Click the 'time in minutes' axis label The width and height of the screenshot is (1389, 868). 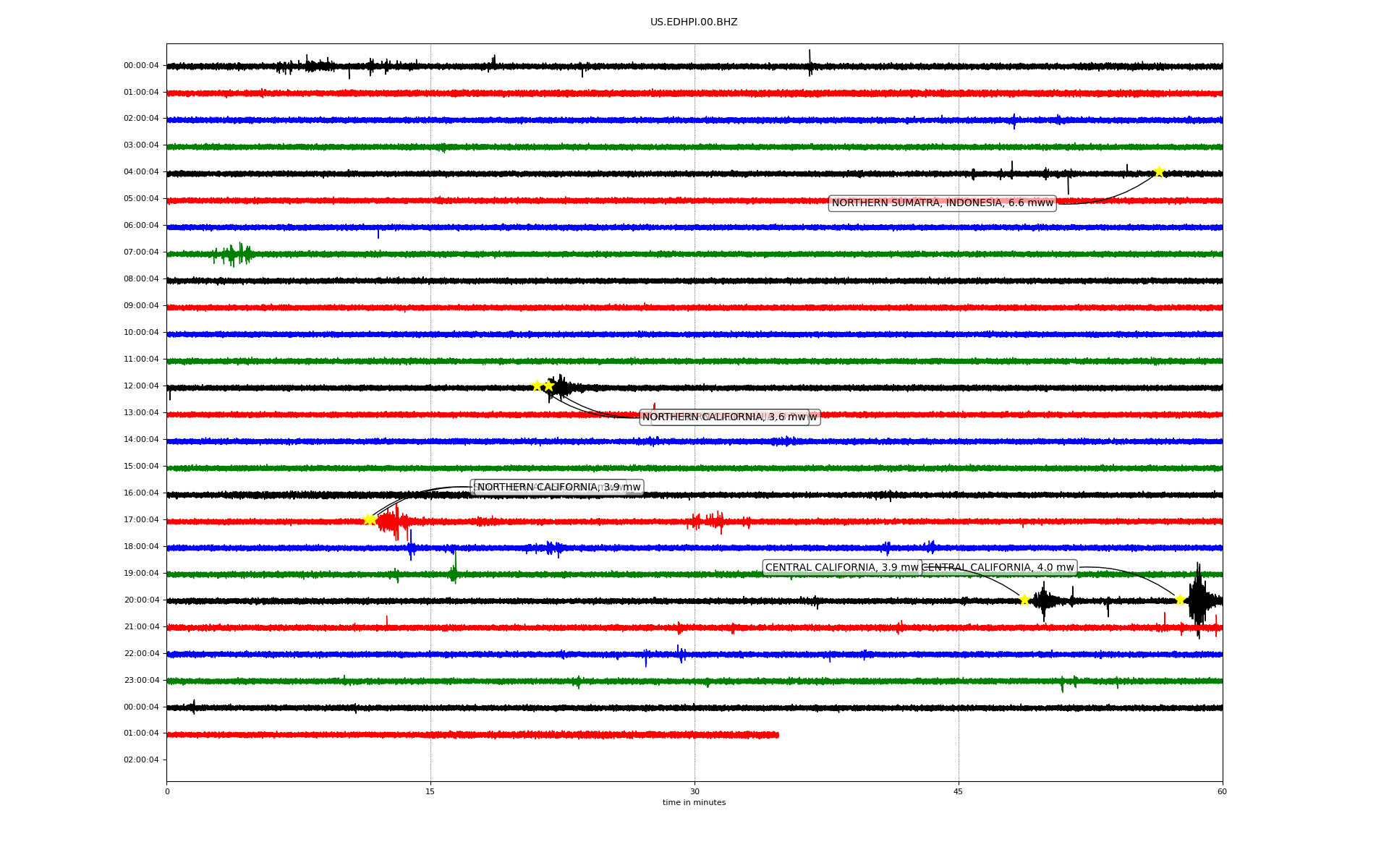click(694, 803)
